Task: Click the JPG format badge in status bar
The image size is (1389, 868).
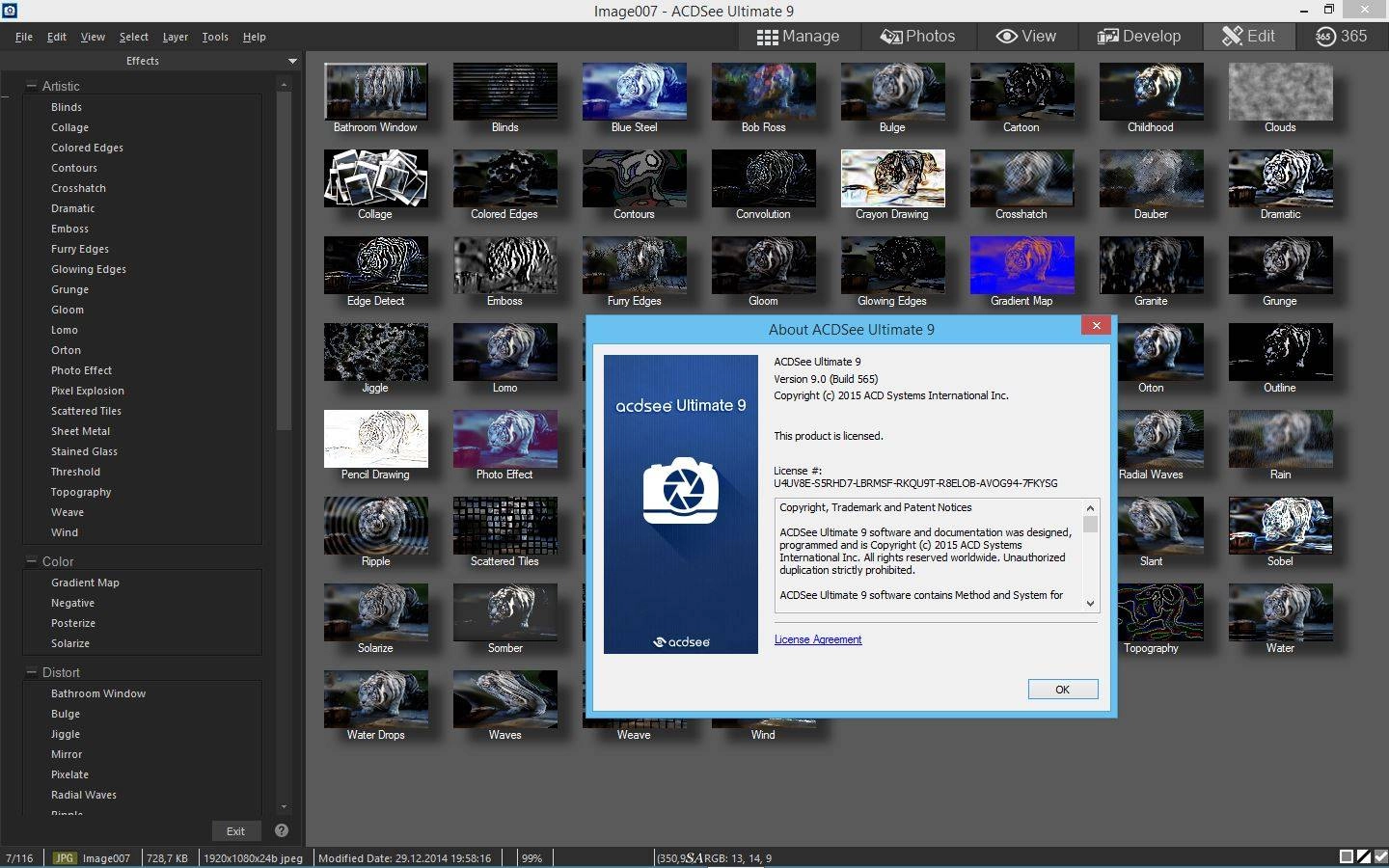Action: 64,857
